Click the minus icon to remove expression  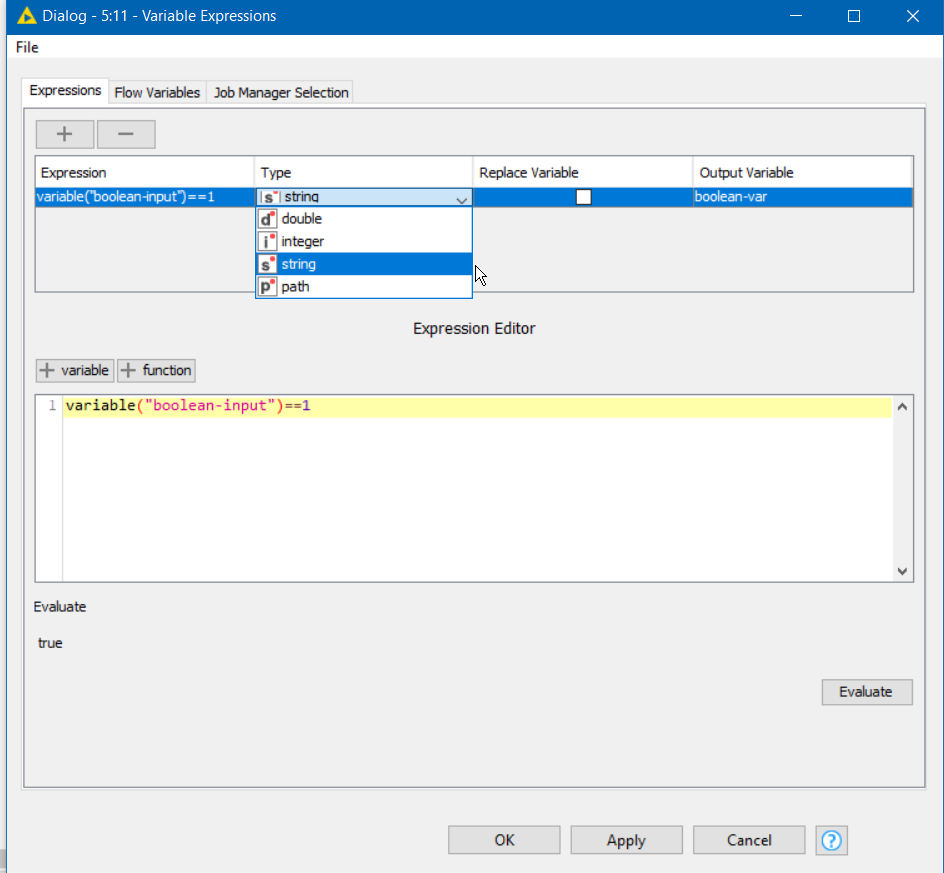click(x=126, y=134)
